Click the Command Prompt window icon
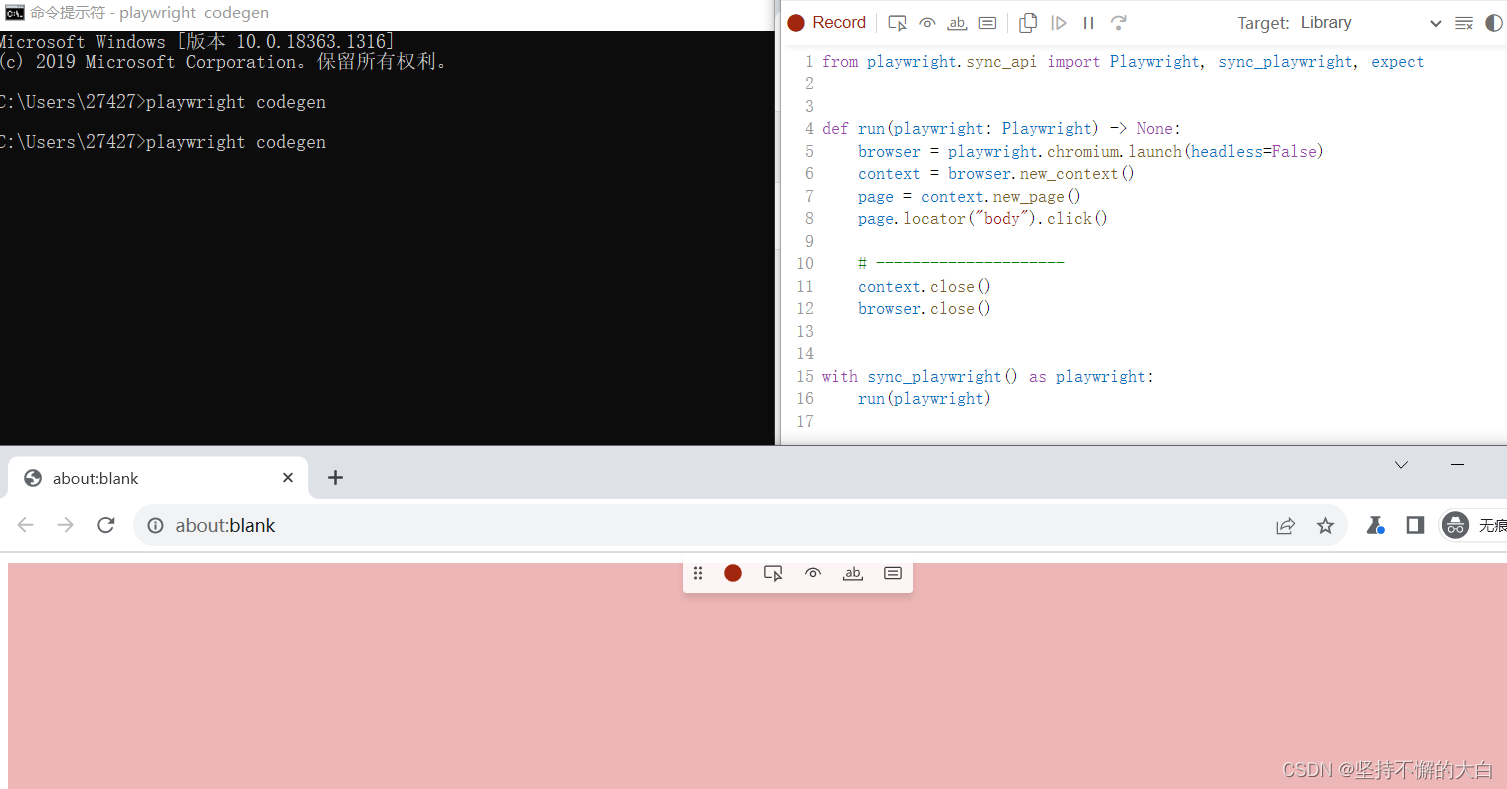The height and width of the screenshot is (789, 1507). [x=15, y=13]
